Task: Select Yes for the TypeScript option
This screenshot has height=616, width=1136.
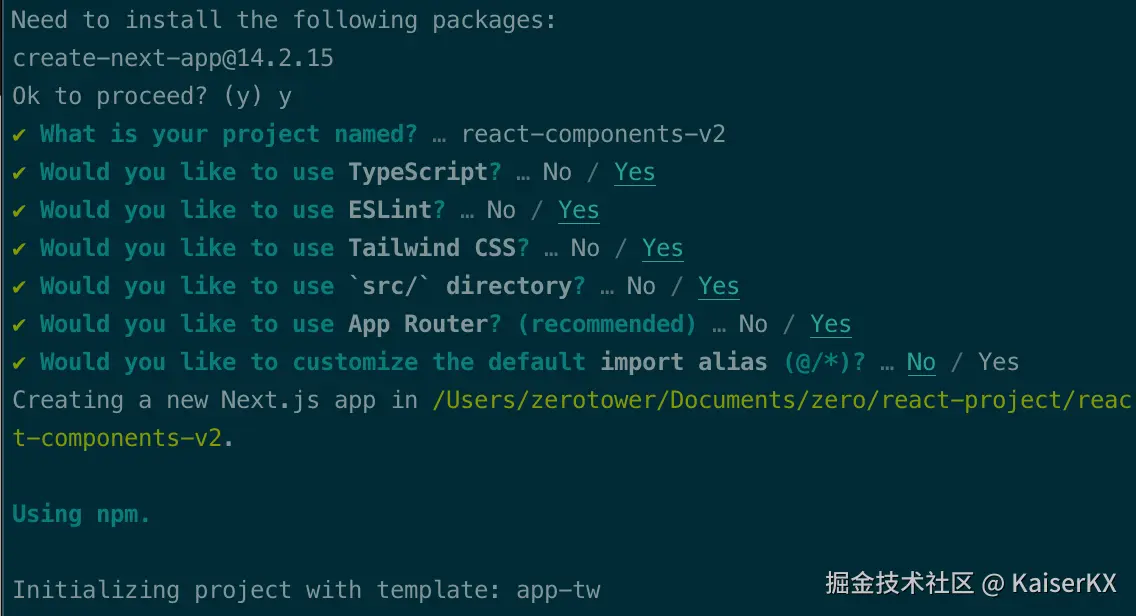Action: pos(635,173)
